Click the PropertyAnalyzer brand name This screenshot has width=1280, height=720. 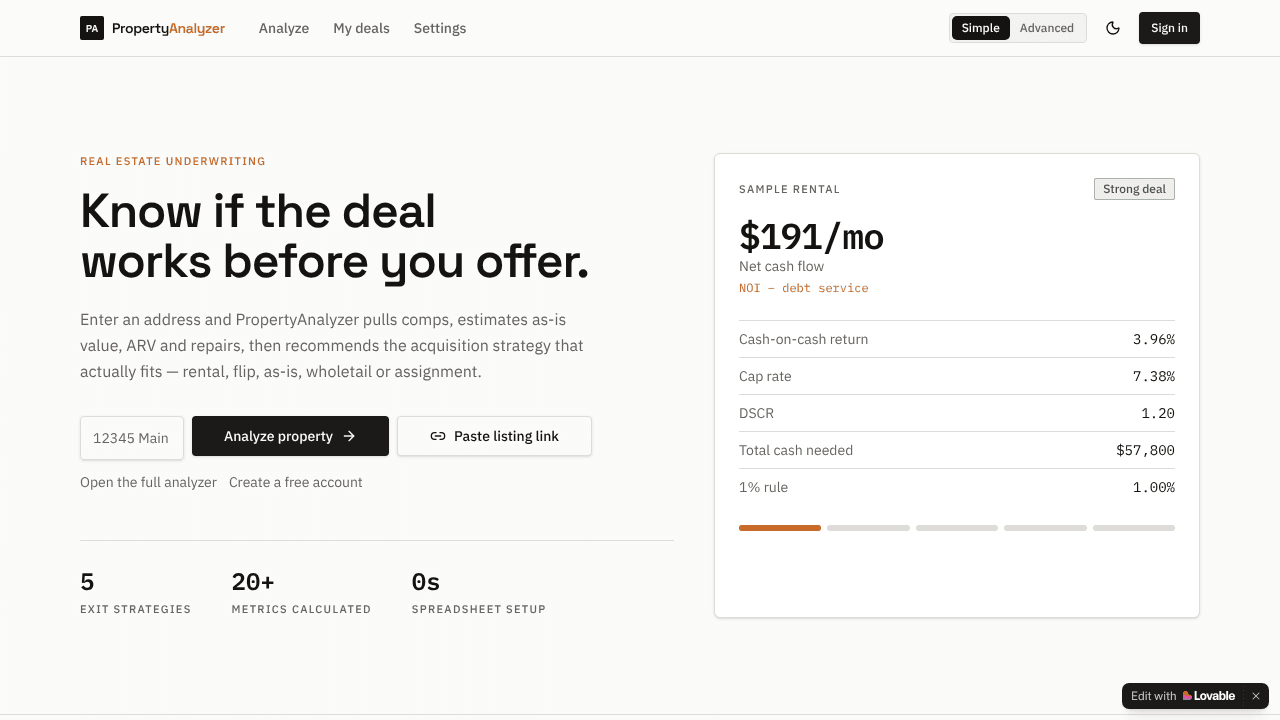(x=168, y=28)
